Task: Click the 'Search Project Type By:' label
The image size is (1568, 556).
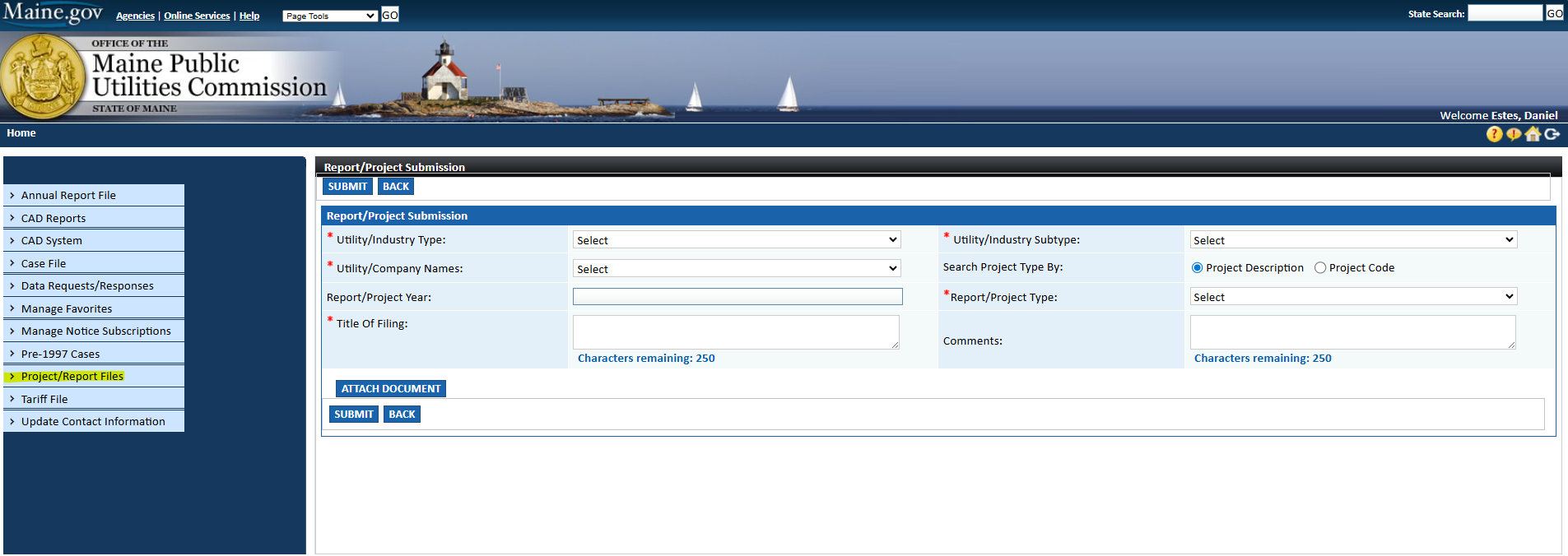Action: [1003, 267]
